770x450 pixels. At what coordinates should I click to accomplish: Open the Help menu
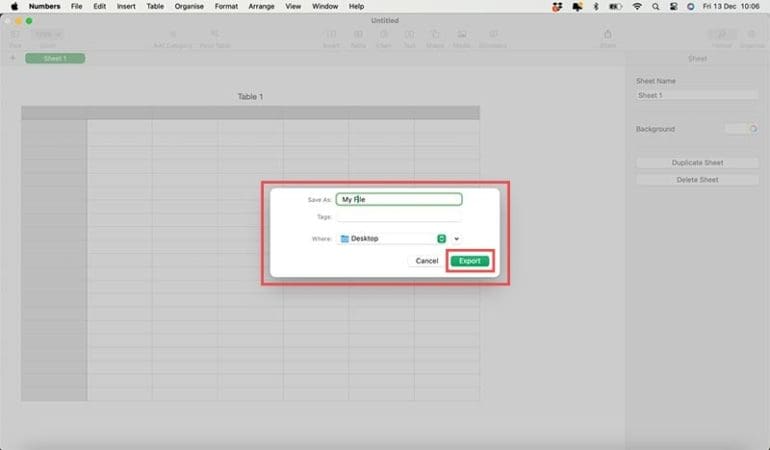(x=357, y=6)
